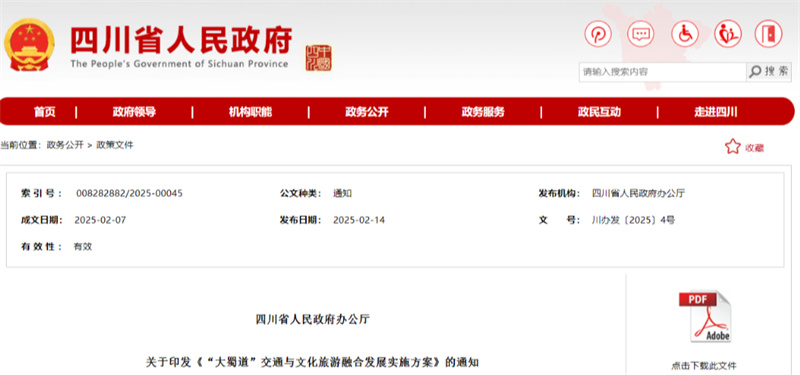Click 政策文件 breadcrumb link
Image resolution: width=800 pixels, height=375 pixels.
(115, 145)
